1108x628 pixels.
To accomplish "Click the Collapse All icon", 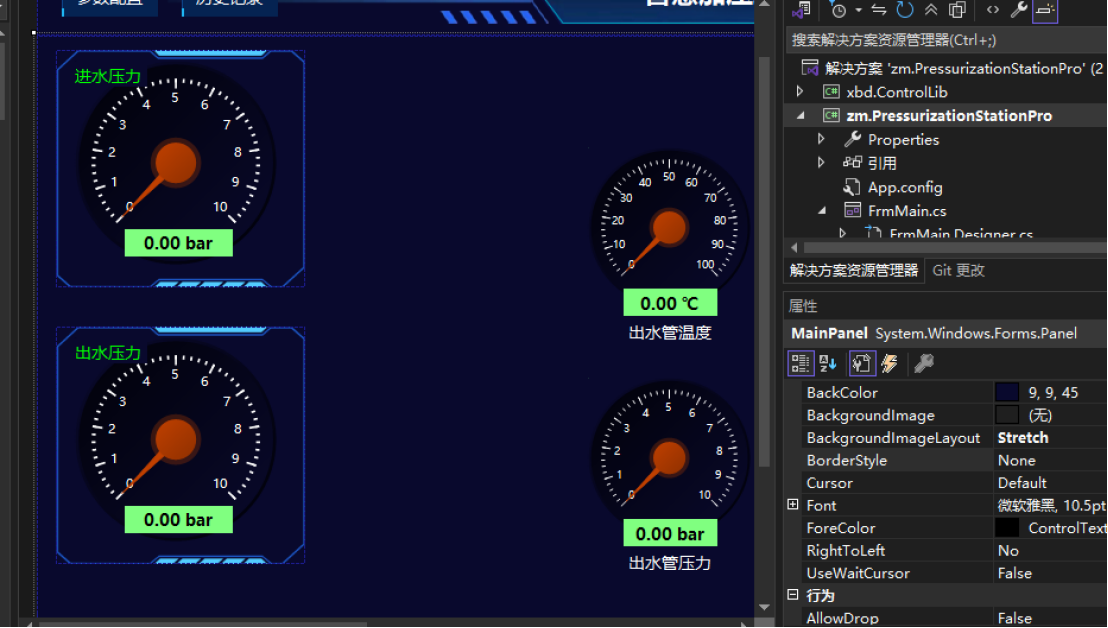I will point(931,10).
